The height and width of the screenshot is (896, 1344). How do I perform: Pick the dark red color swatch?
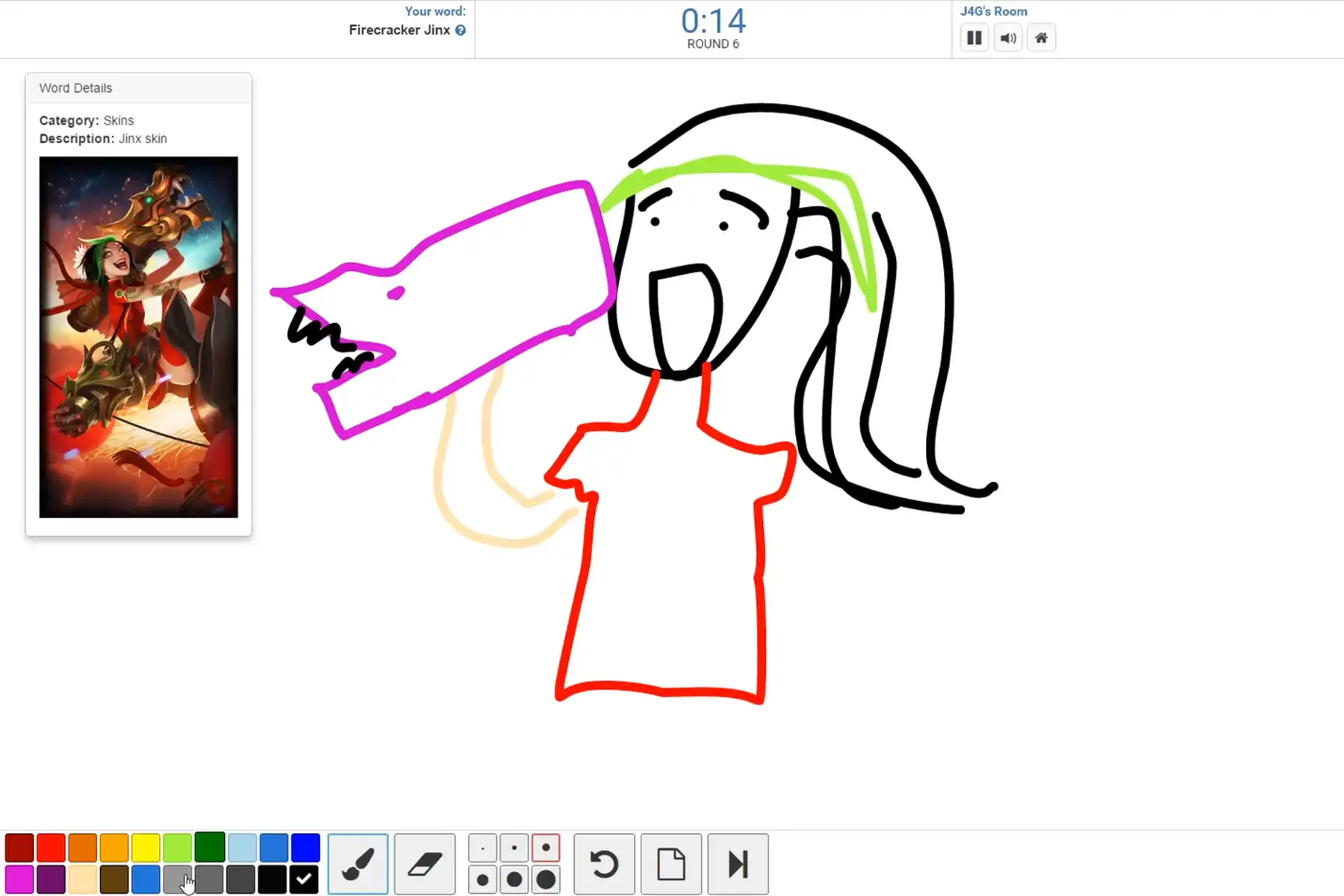click(x=19, y=847)
